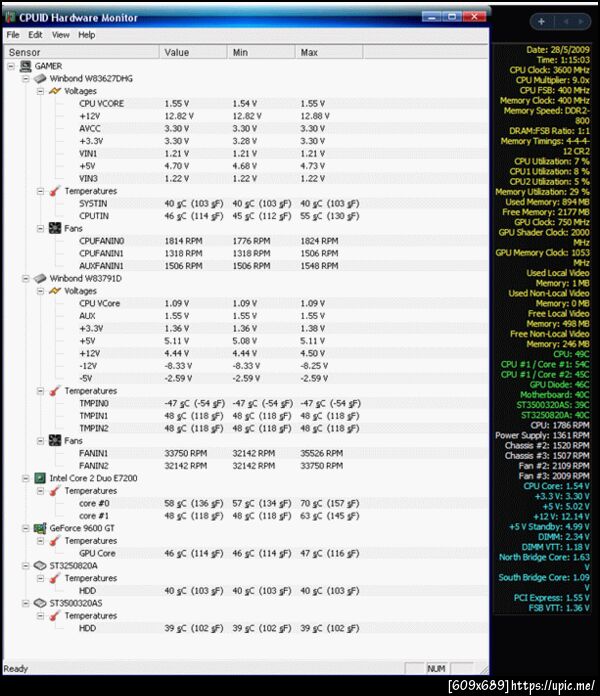This screenshot has width=600, height=696.
Task: Click the ST3250820A hard drive icon
Action: pyautogui.click(x=40, y=565)
